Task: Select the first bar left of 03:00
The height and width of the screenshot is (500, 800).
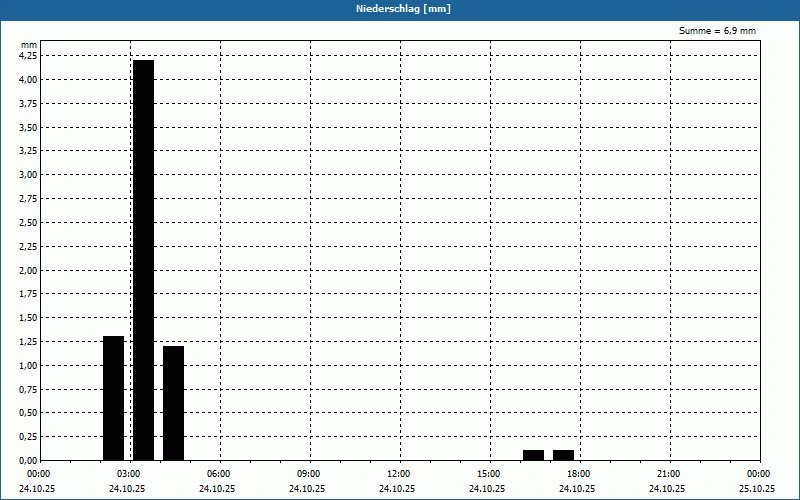Action: click(x=113, y=398)
